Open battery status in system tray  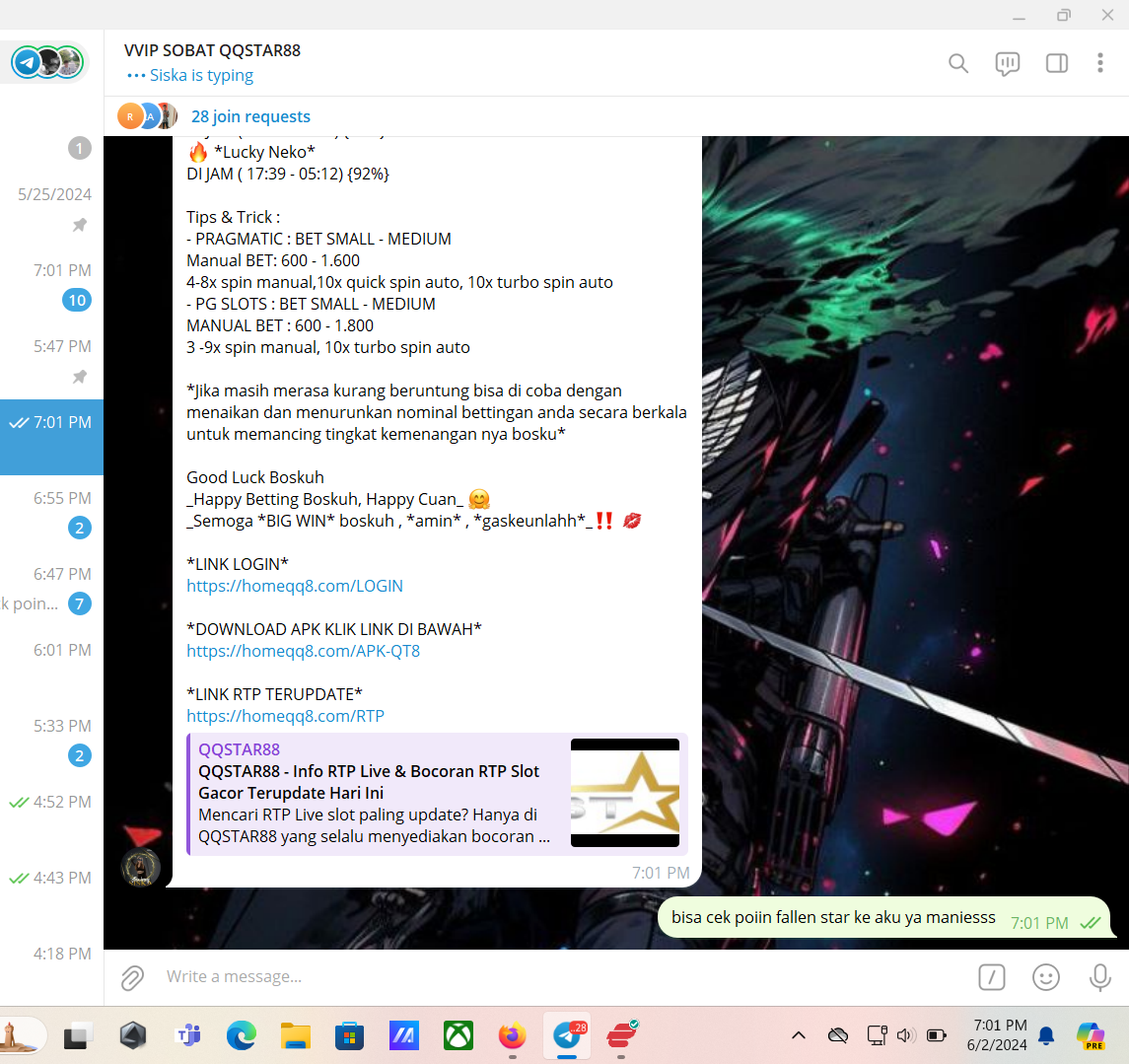(936, 1036)
